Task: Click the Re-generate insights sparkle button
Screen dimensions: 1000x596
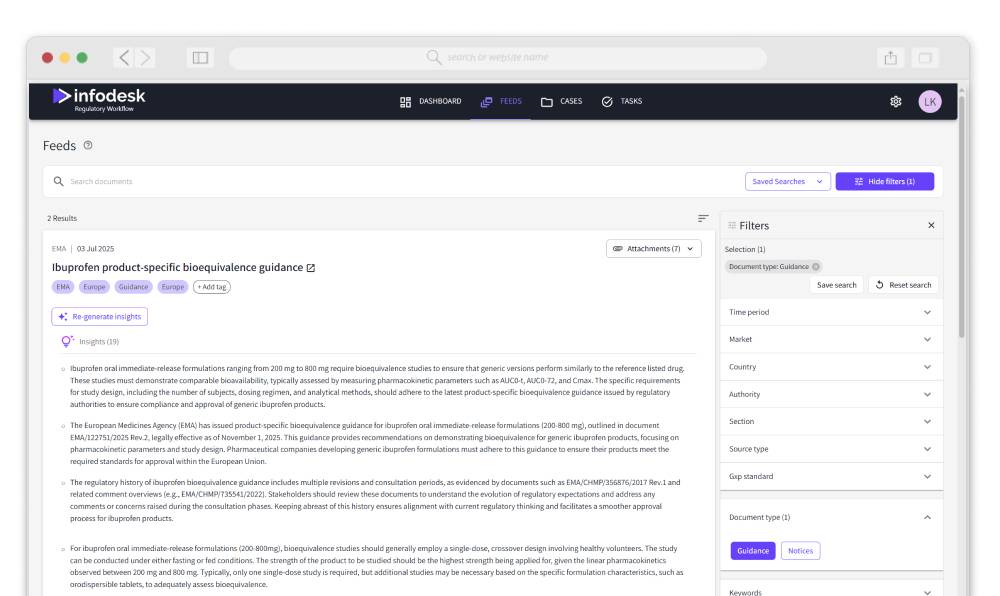Action: (x=101, y=317)
